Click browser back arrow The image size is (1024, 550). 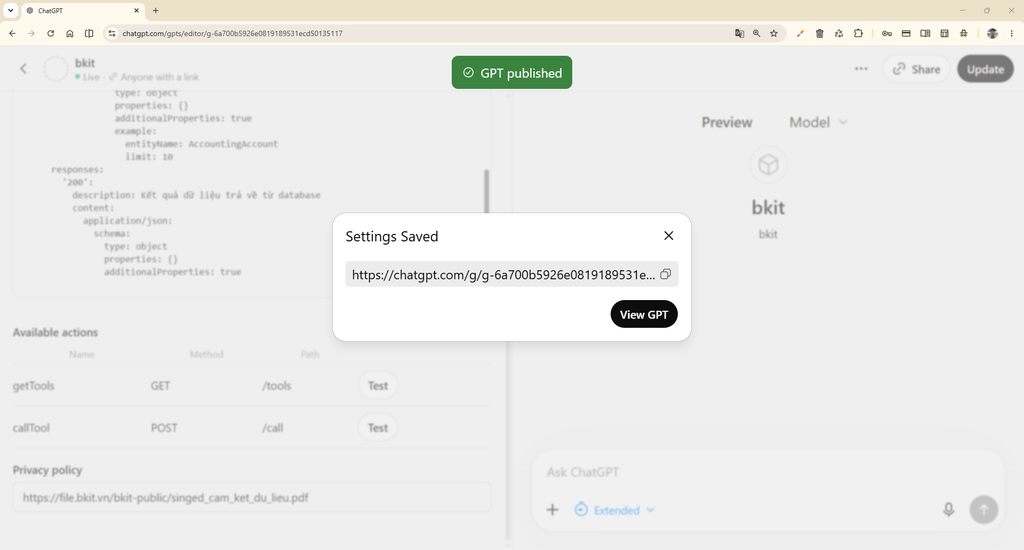click(x=12, y=33)
